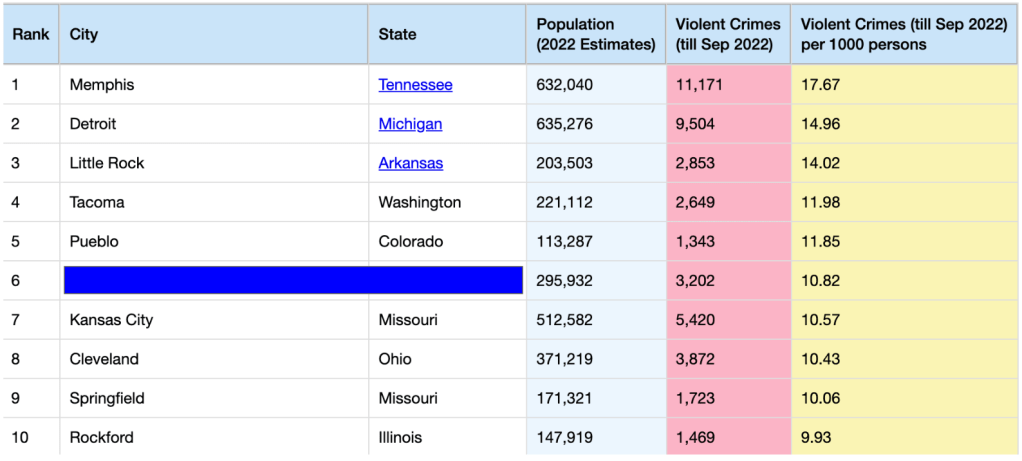This screenshot has width=1022, height=461.
Task: Select the Little Rock city cell
Action: pyautogui.click(x=107, y=163)
